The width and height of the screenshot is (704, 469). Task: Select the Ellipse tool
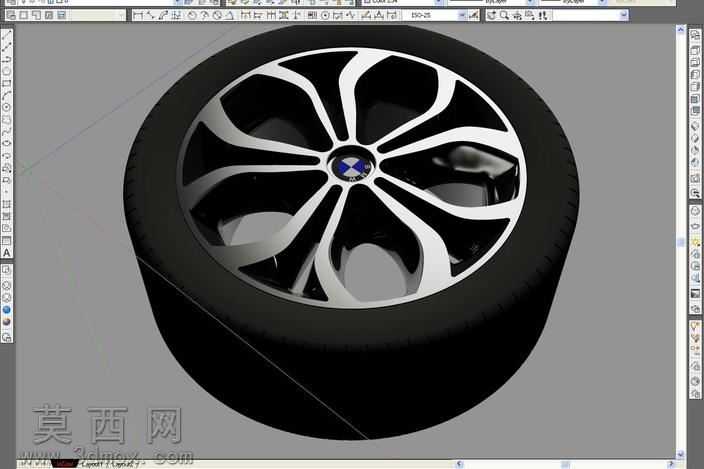tap(7, 144)
